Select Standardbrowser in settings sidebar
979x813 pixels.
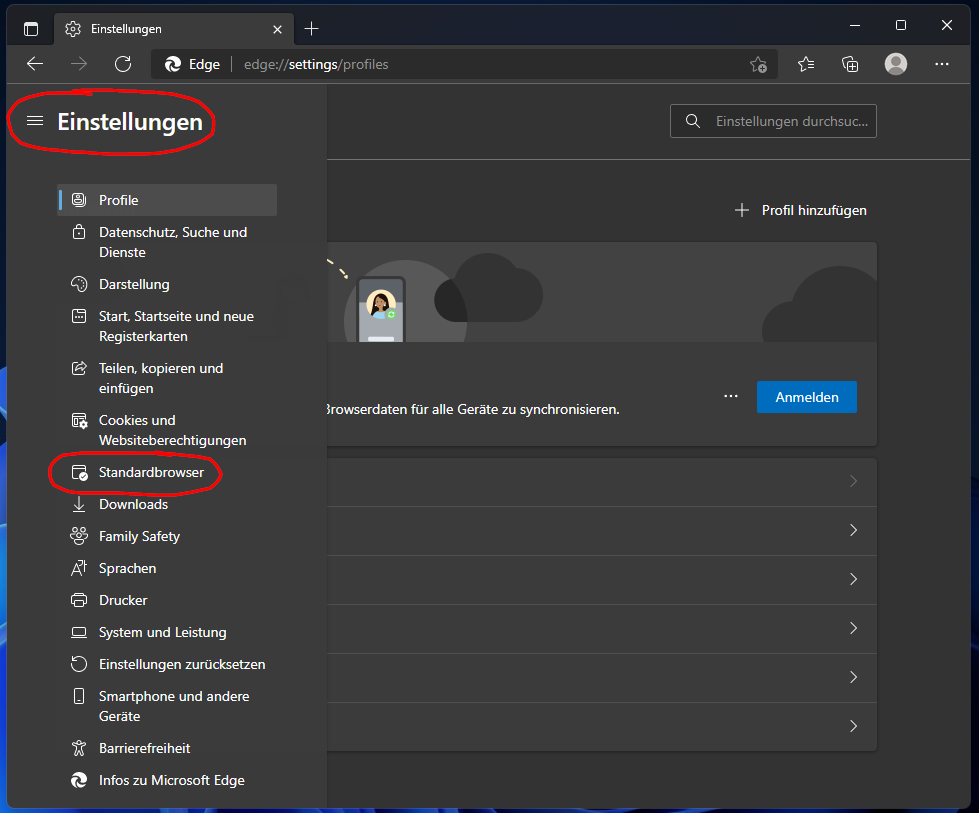click(151, 472)
